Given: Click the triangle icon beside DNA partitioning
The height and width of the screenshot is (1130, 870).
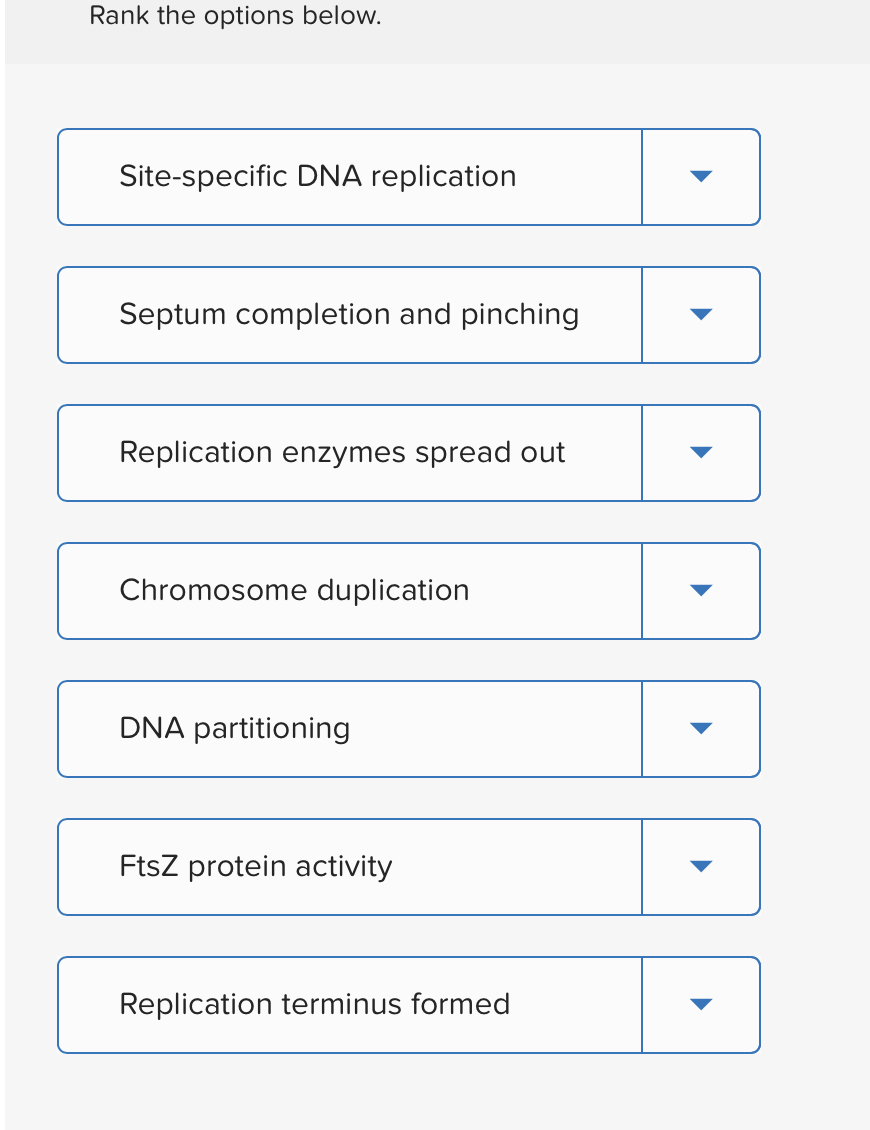Looking at the screenshot, I should click(700, 728).
